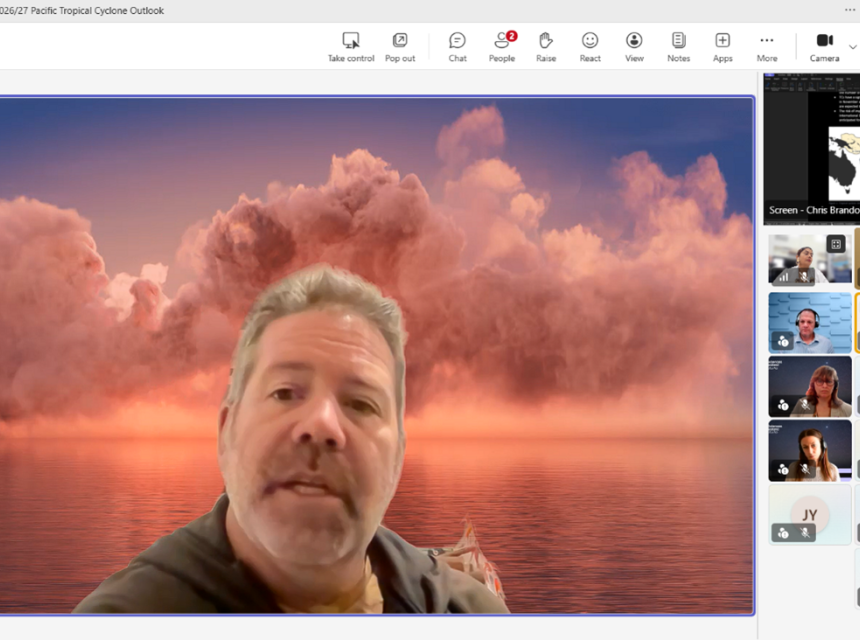Image resolution: width=860 pixels, height=640 pixels.
Task: Click the Take control icon
Action: click(350, 41)
